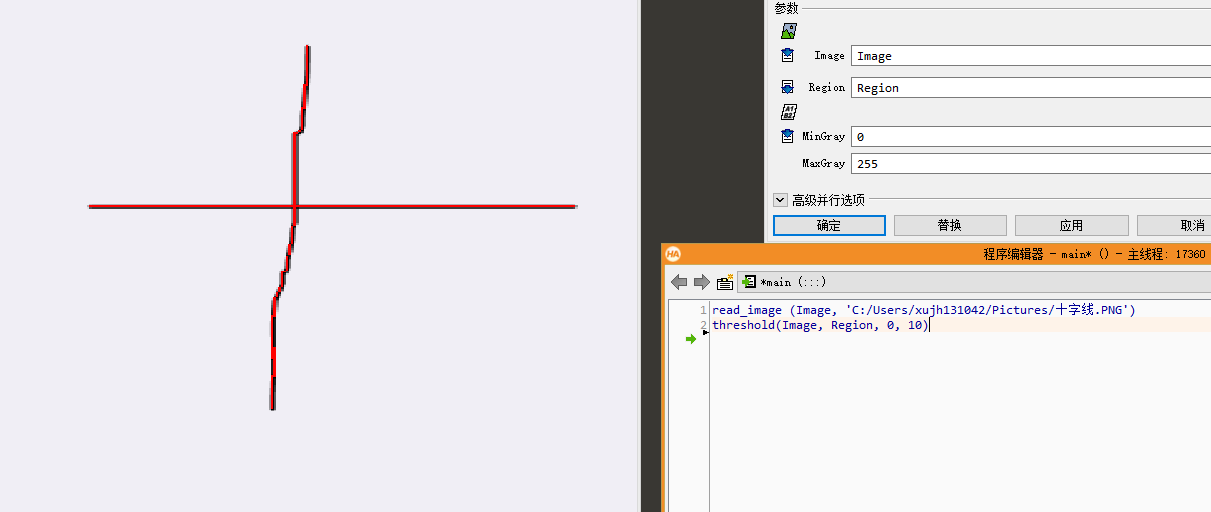Focus the Image parameter input field

pos(1031,56)
